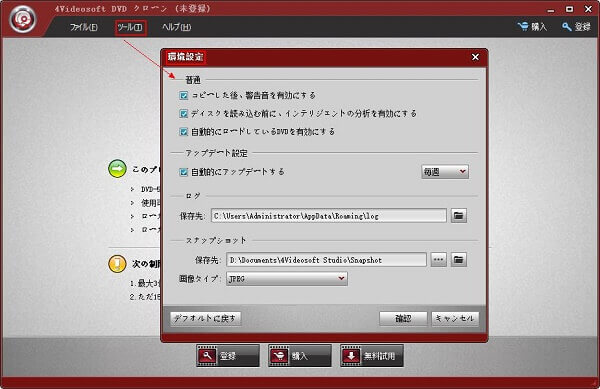
Task: Toggle the automatically load DVD checkbox
Action: tap(184, 132)
